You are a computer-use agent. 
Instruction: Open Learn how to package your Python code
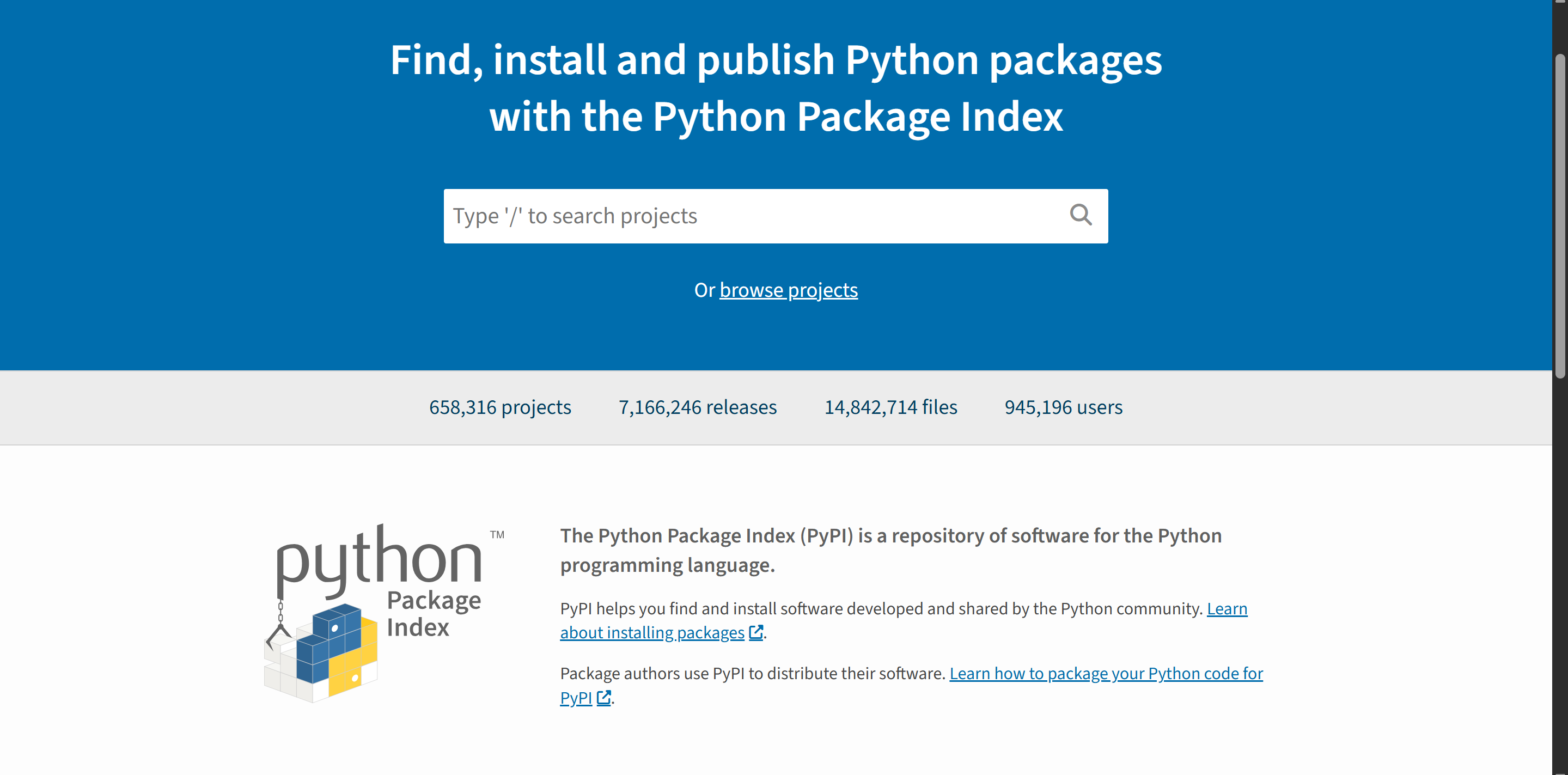tap(1106, 673)
